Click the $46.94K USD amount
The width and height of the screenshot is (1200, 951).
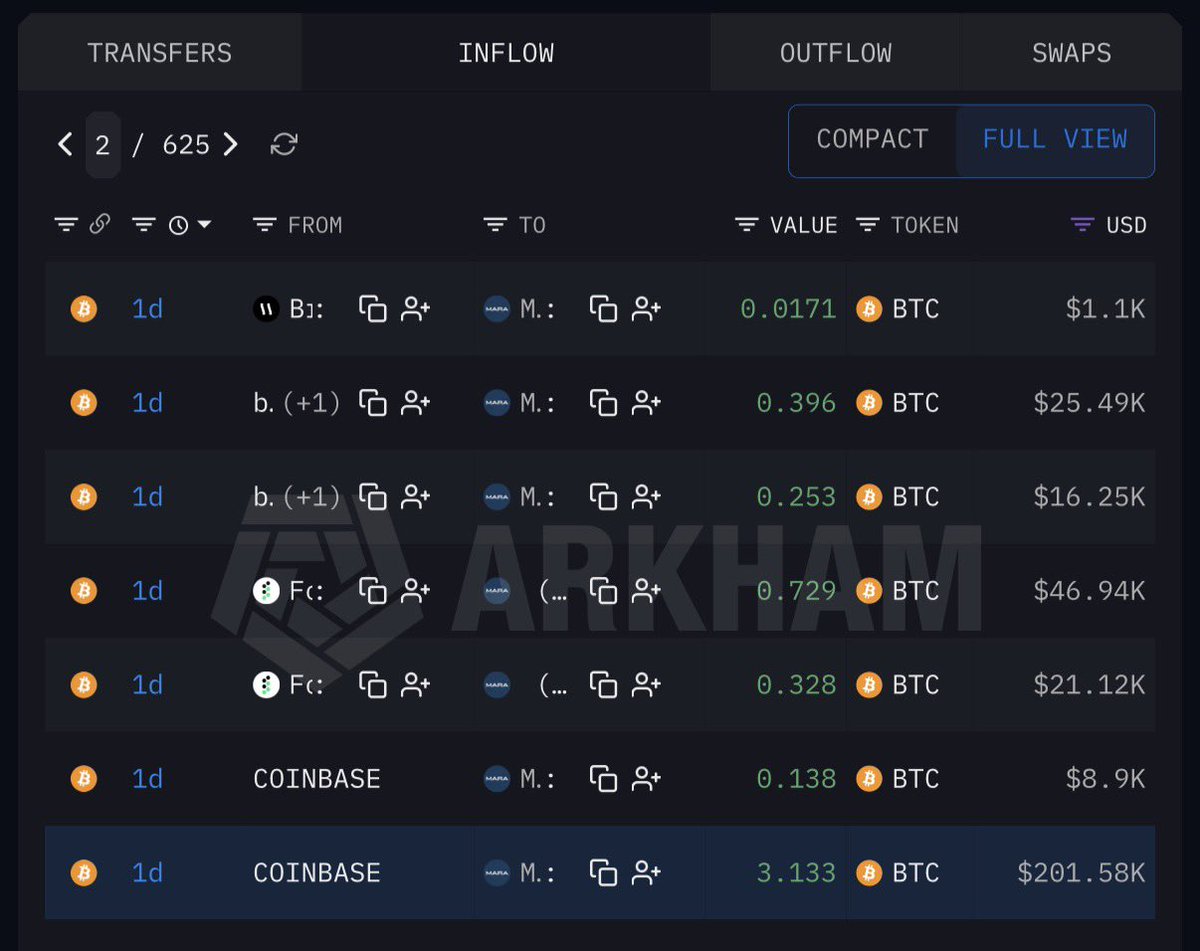click(x=1089, y=591)
